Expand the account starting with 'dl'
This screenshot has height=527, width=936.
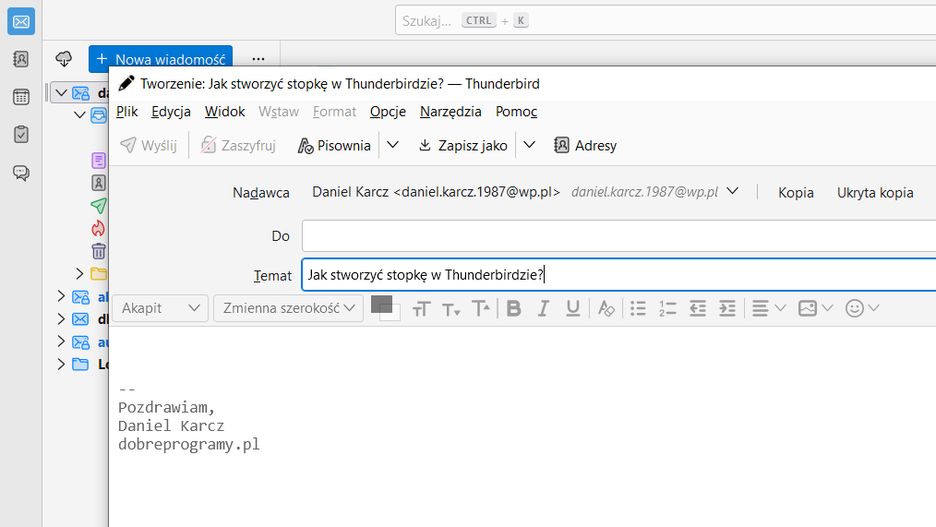pyautogui.click(x=61, y=319)
